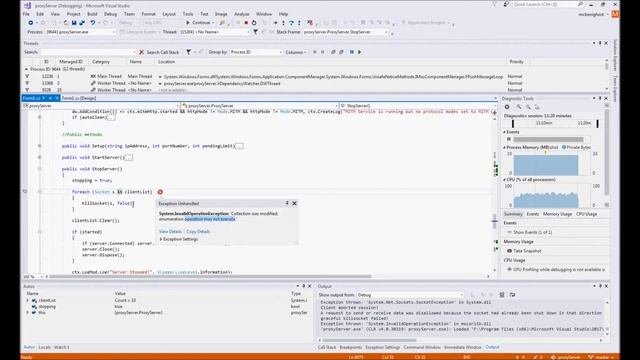Open the Debug menu
The height and width of the screenshot is (360, 640).
coord(110,14)
